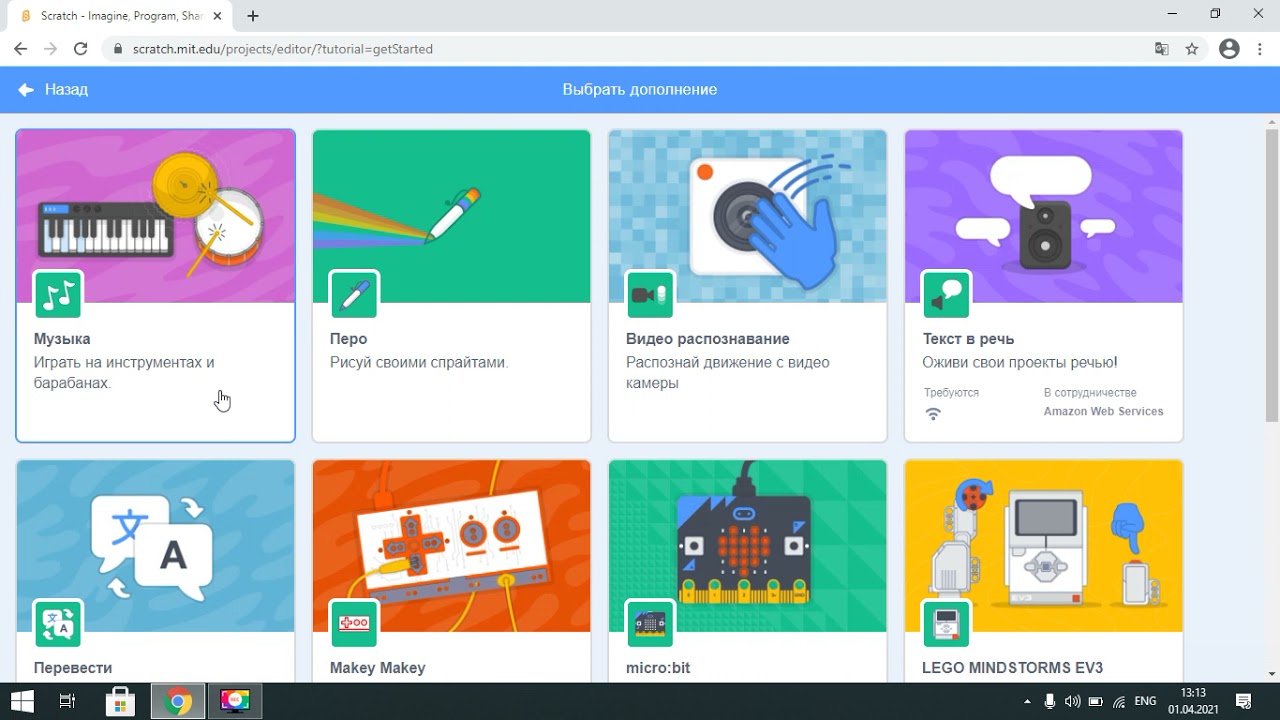Open the micro:bit artwork
Image resolution: width=1280 pixels, height=720 pixels.
[x=748, y=546]
